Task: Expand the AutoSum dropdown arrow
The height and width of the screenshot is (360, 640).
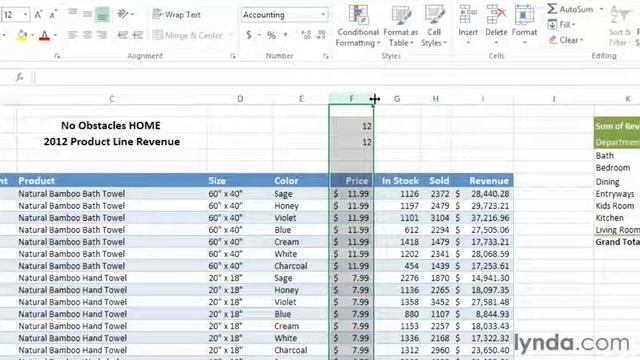Action: coord(601,9)
